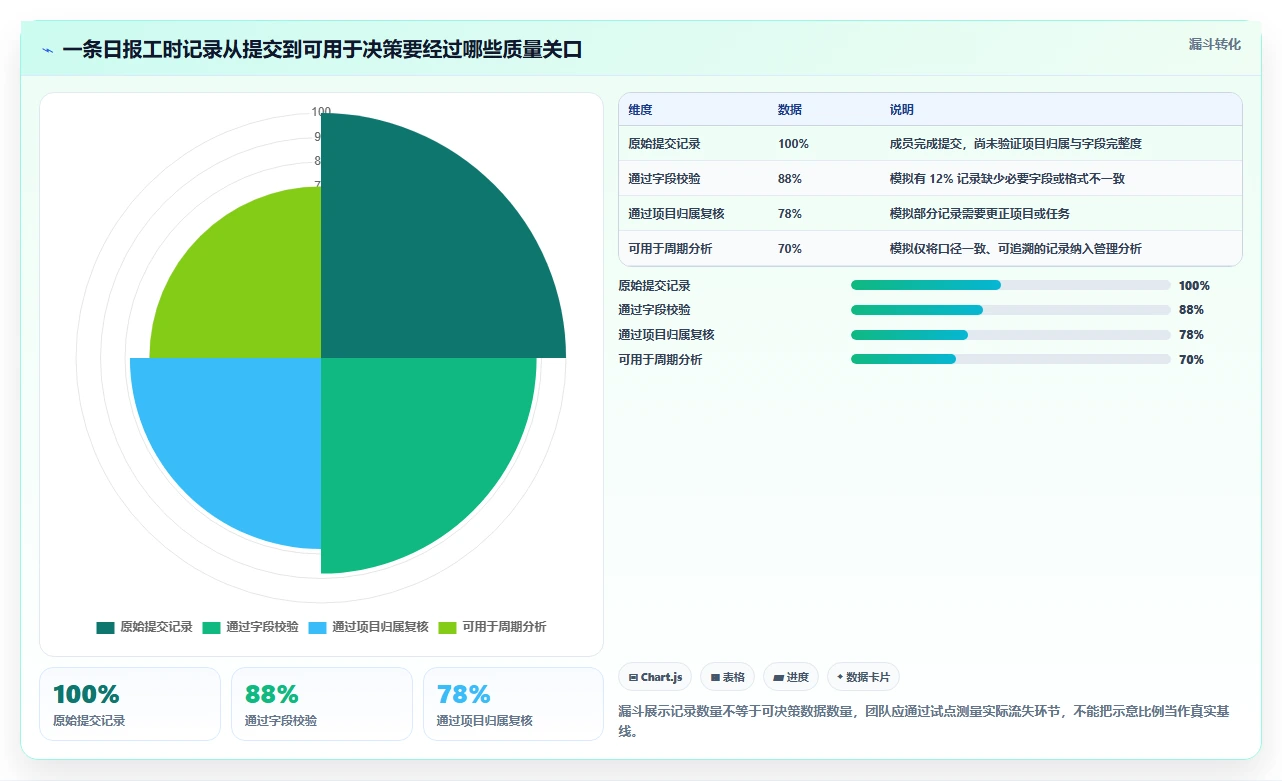Click the 维度 column header
Image resolution: width=1282 pixels, height=781 pixels.
[640, 110]
